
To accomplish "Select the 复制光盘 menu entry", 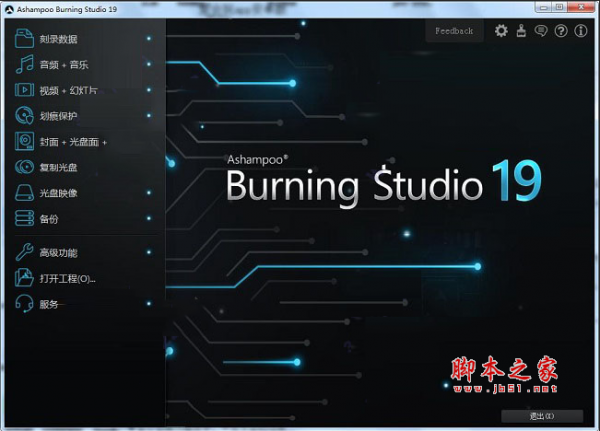I will pos(85,167).
